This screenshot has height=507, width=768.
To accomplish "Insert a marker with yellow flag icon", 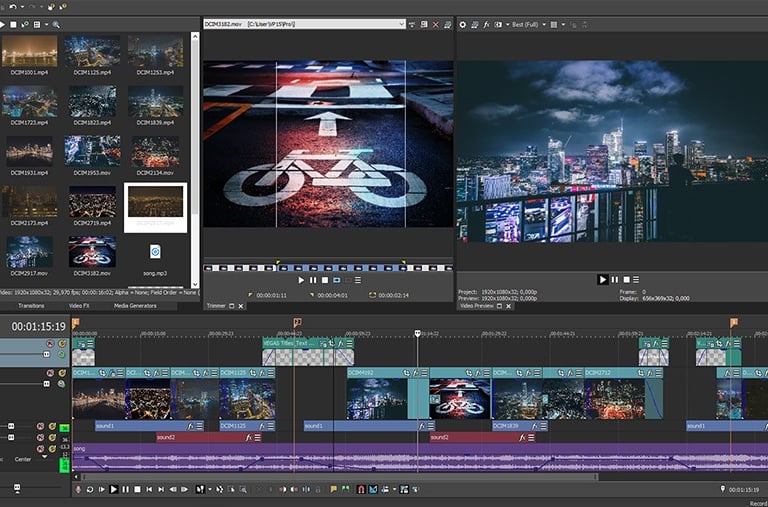I will (x=334, y=489).
